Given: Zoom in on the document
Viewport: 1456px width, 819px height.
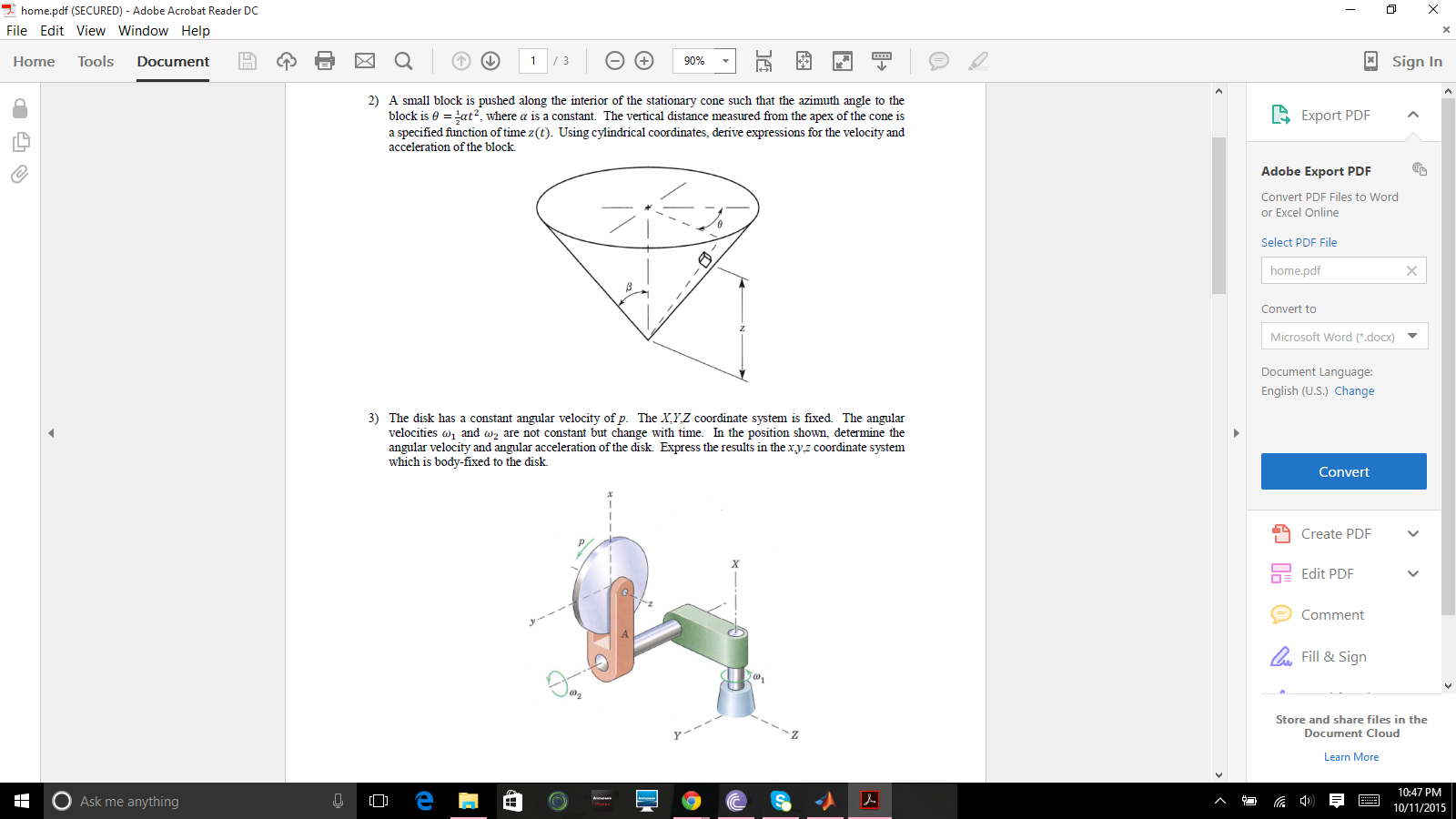Looking at the screenshot, I should 644,61.
